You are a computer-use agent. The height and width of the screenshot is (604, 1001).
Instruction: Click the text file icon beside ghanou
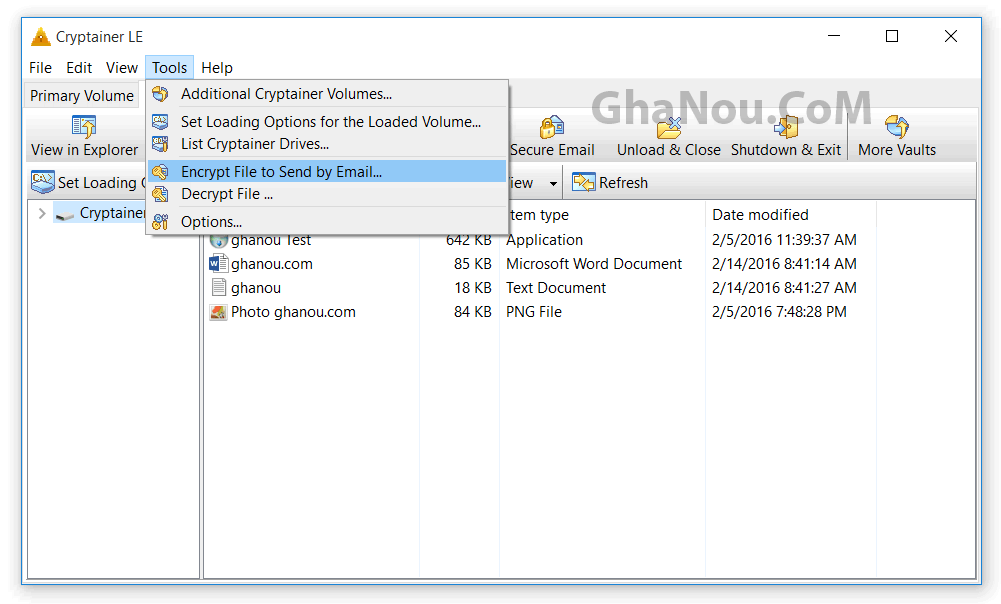click(218, 288)
